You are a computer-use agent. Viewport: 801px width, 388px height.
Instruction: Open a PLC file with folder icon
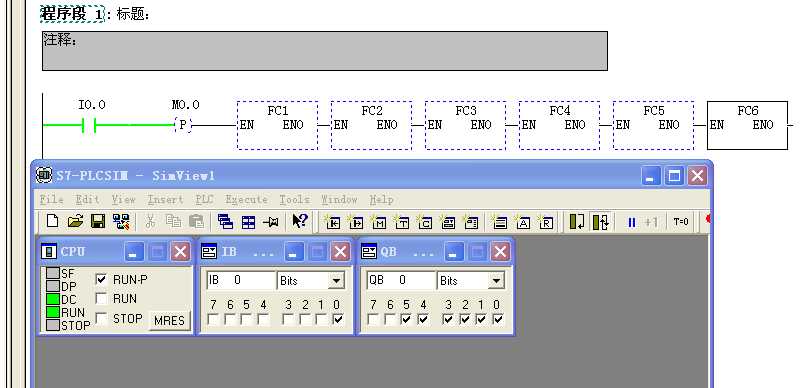click(x=75, y=221)
